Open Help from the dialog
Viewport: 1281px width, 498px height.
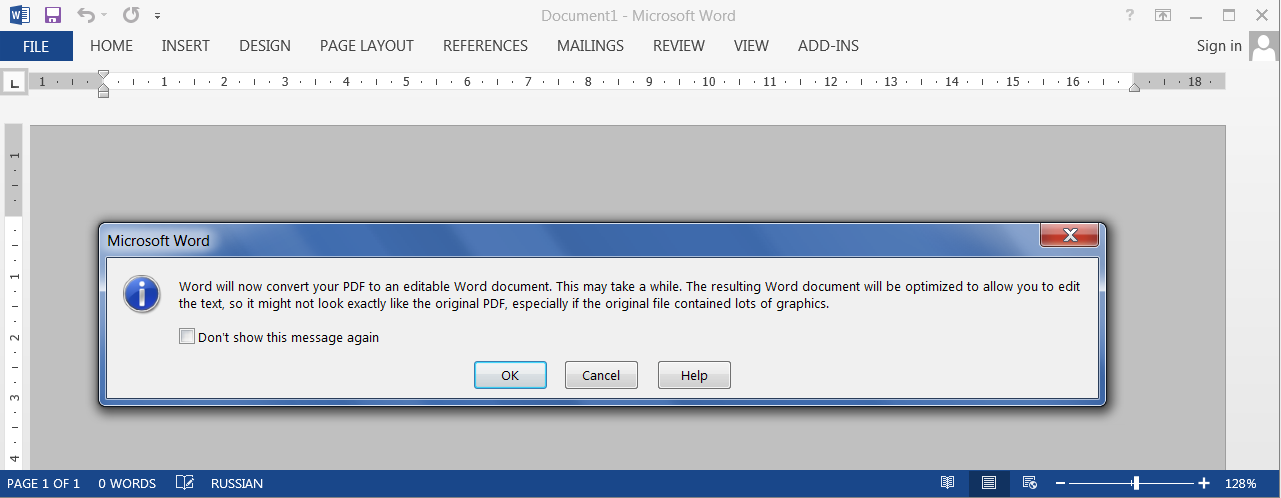[x=694, y=375]
